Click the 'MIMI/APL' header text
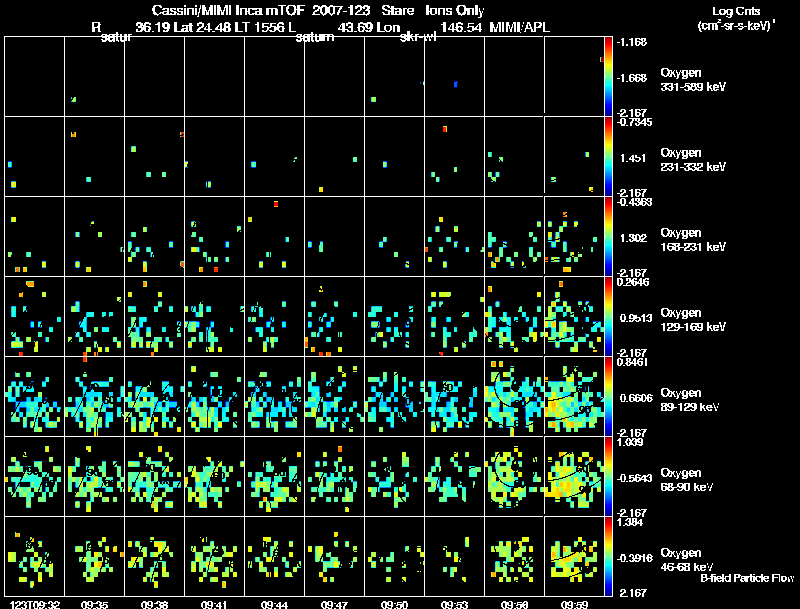 (519, 27)
